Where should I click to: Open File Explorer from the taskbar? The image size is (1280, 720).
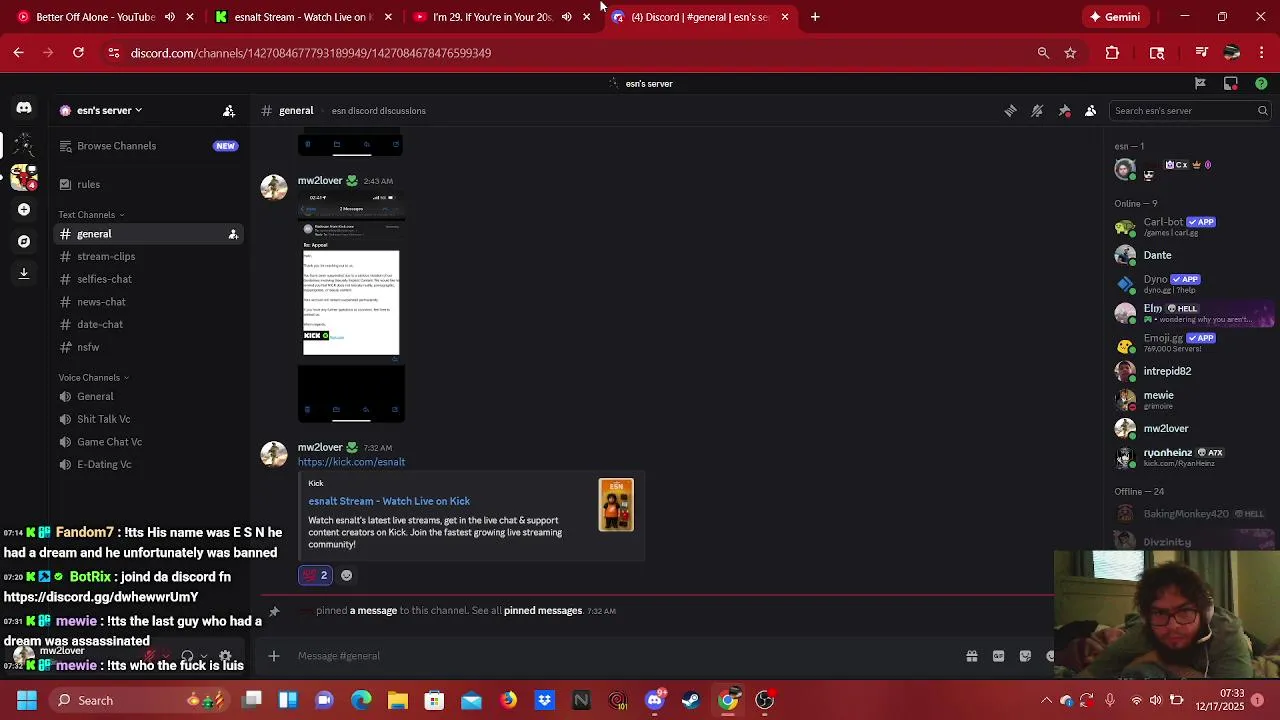398,701
